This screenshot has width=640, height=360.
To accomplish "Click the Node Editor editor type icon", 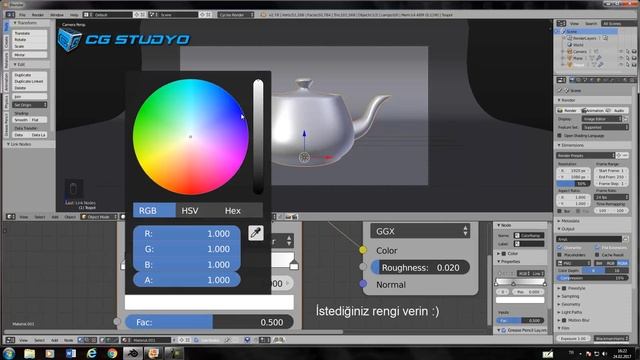I will (x=11, y=340).
